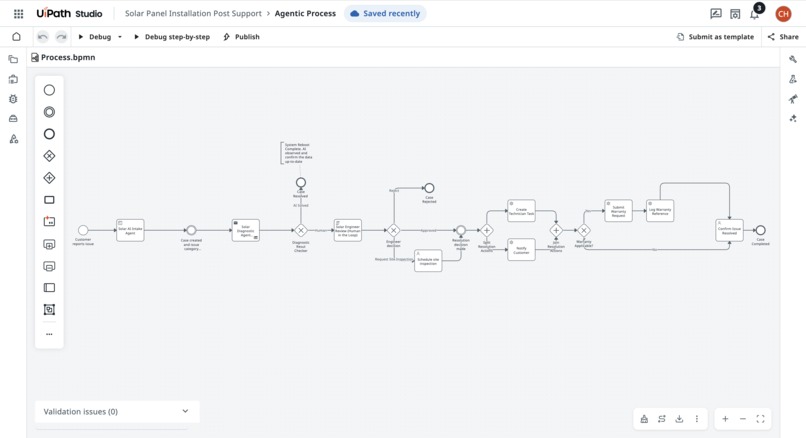806x438 pixels.
Task: Select the Case Completed end event
Action: pos(761,230)
